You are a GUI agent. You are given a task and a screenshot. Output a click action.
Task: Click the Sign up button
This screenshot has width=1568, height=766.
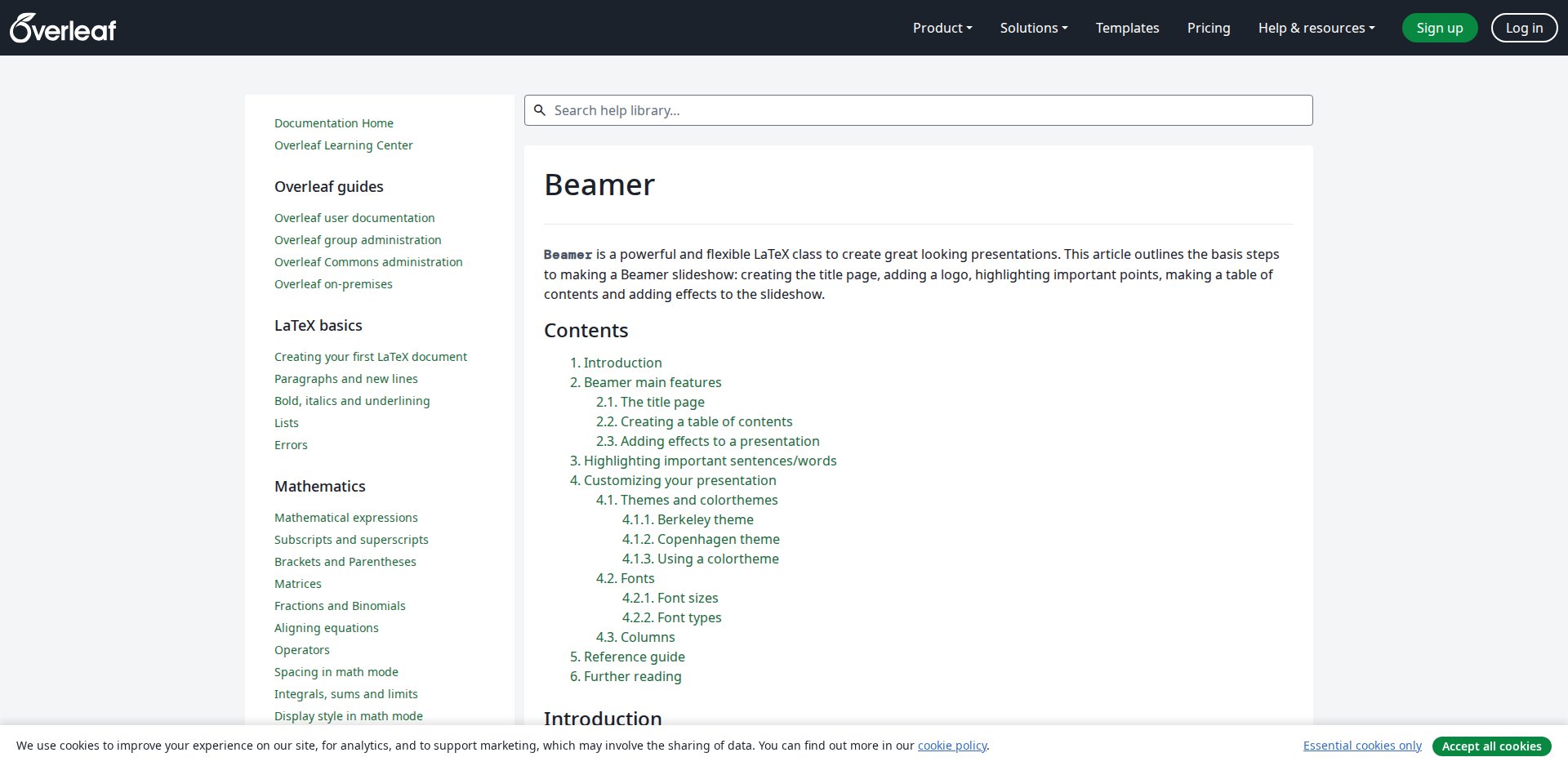1440,28
